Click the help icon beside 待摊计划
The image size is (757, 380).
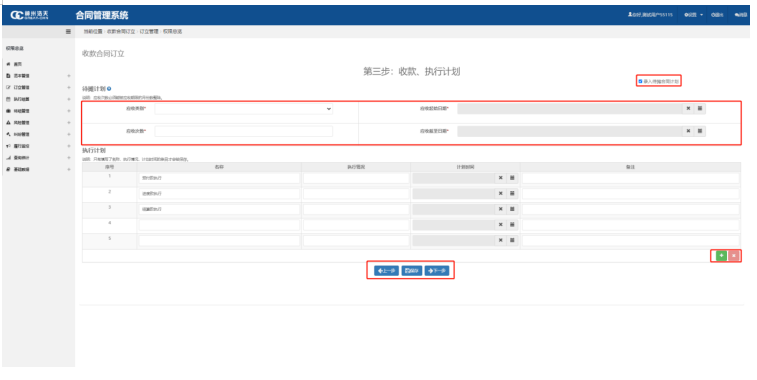coord(109,89)
